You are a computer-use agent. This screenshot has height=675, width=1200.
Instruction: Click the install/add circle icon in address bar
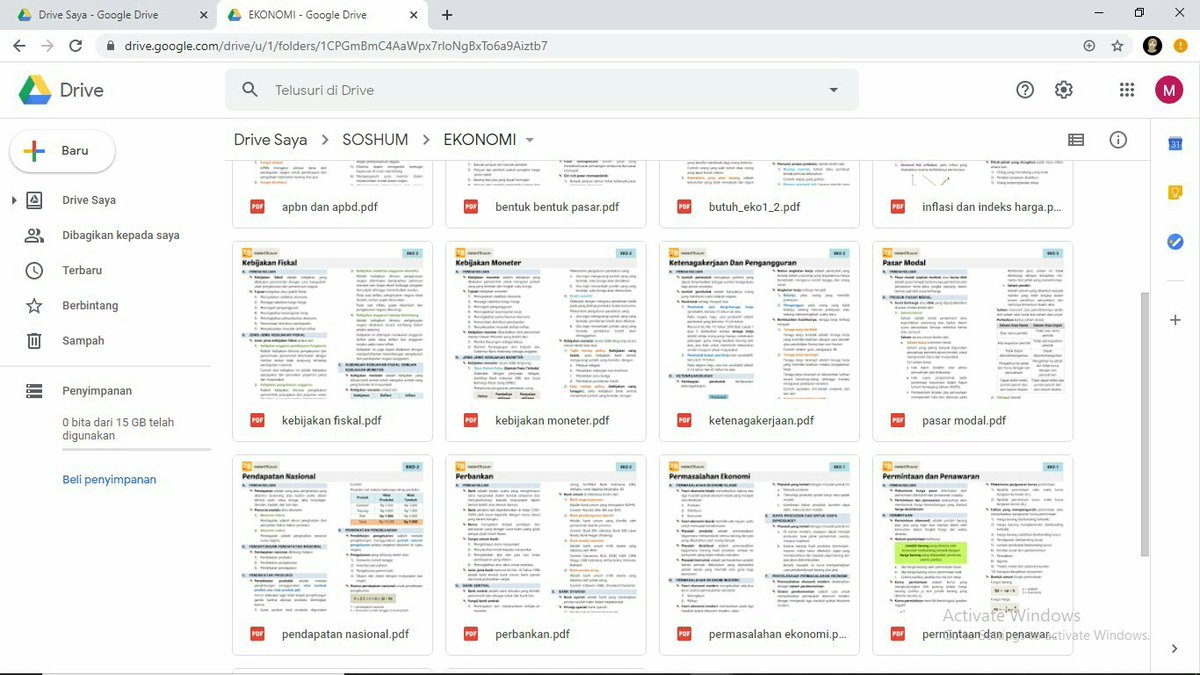(x=1089, y=46)
